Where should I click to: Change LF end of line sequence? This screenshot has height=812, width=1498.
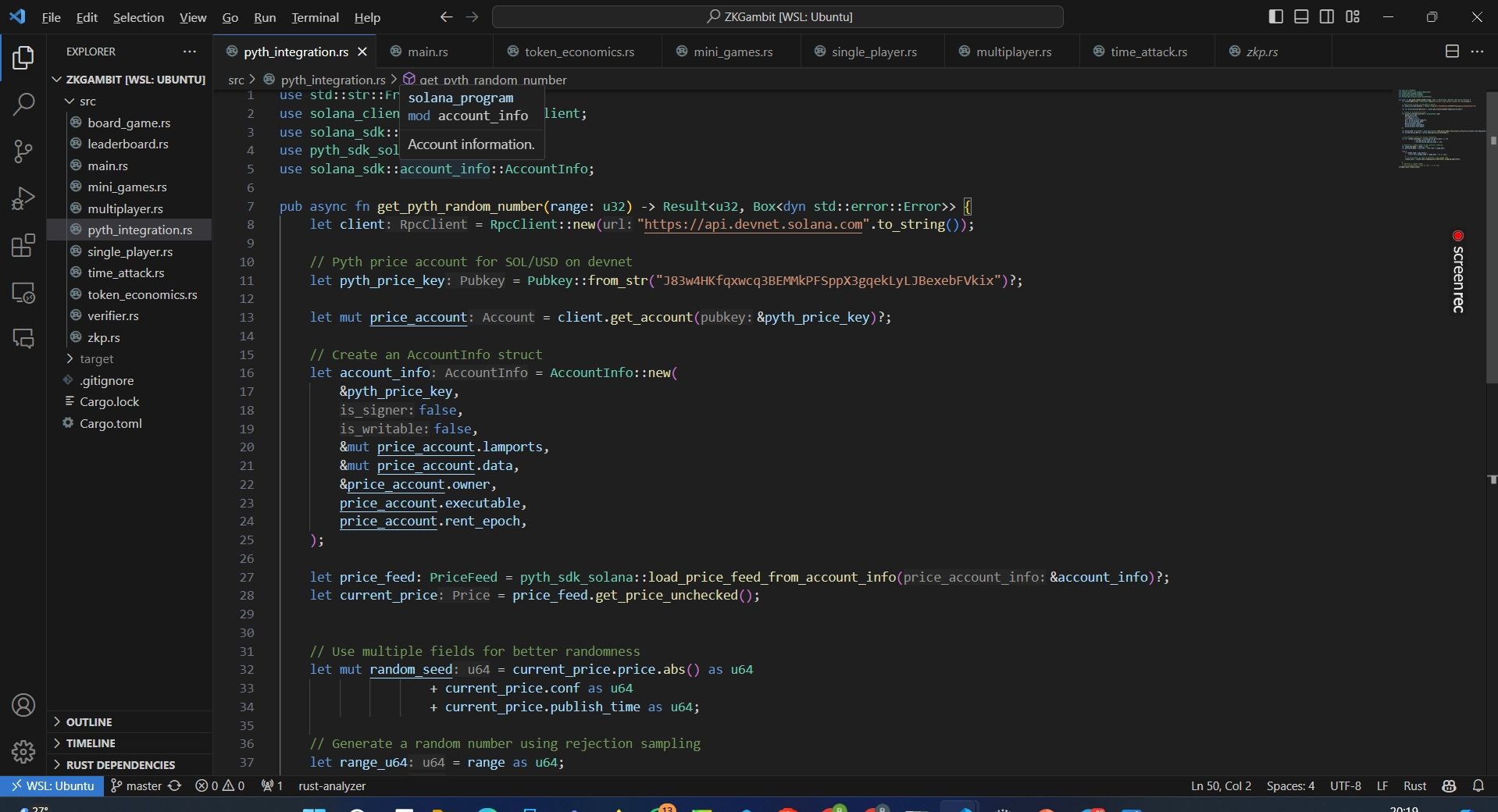coord(1382,786)
